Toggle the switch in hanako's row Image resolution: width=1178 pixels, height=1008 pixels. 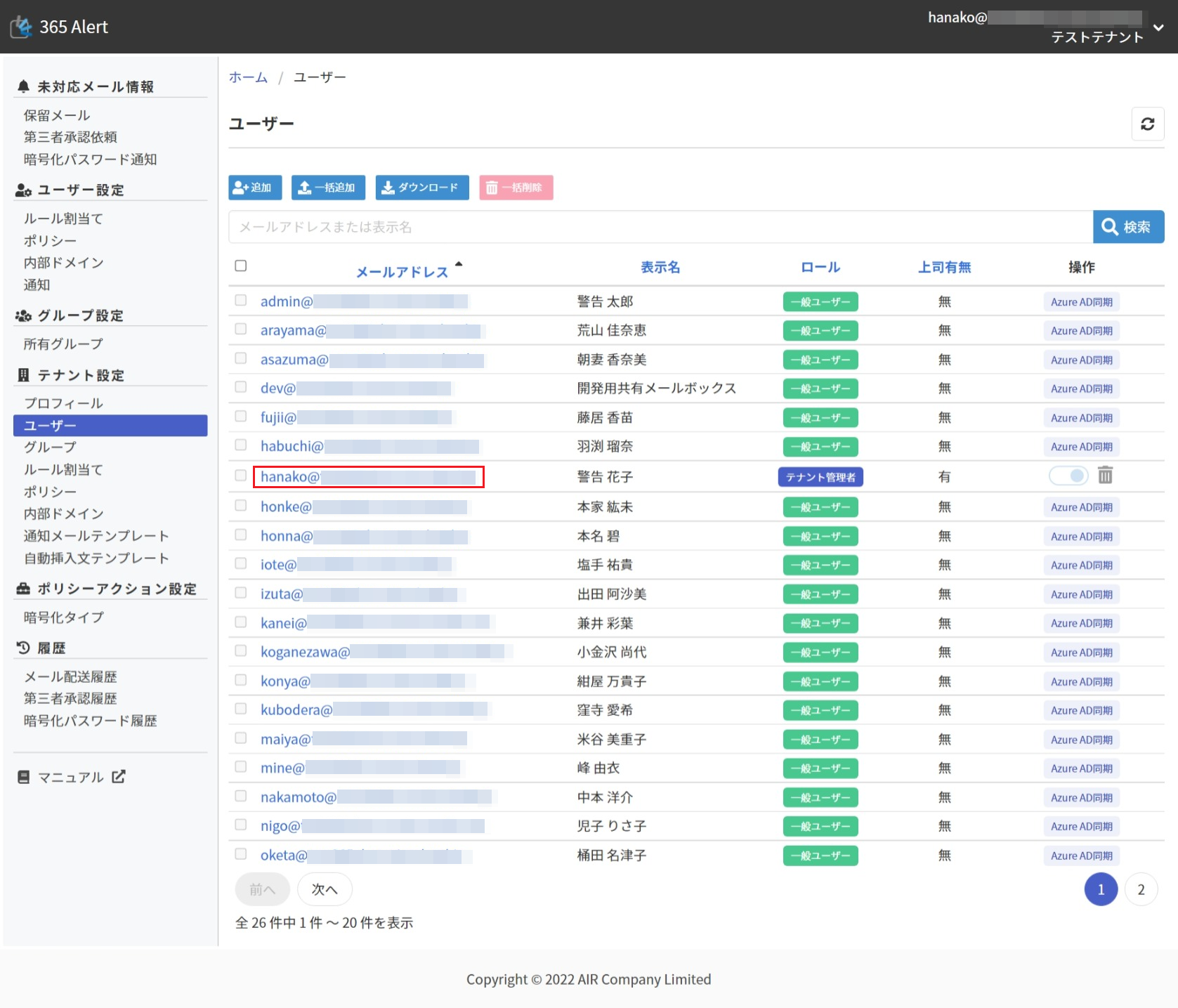point(1068,476)
